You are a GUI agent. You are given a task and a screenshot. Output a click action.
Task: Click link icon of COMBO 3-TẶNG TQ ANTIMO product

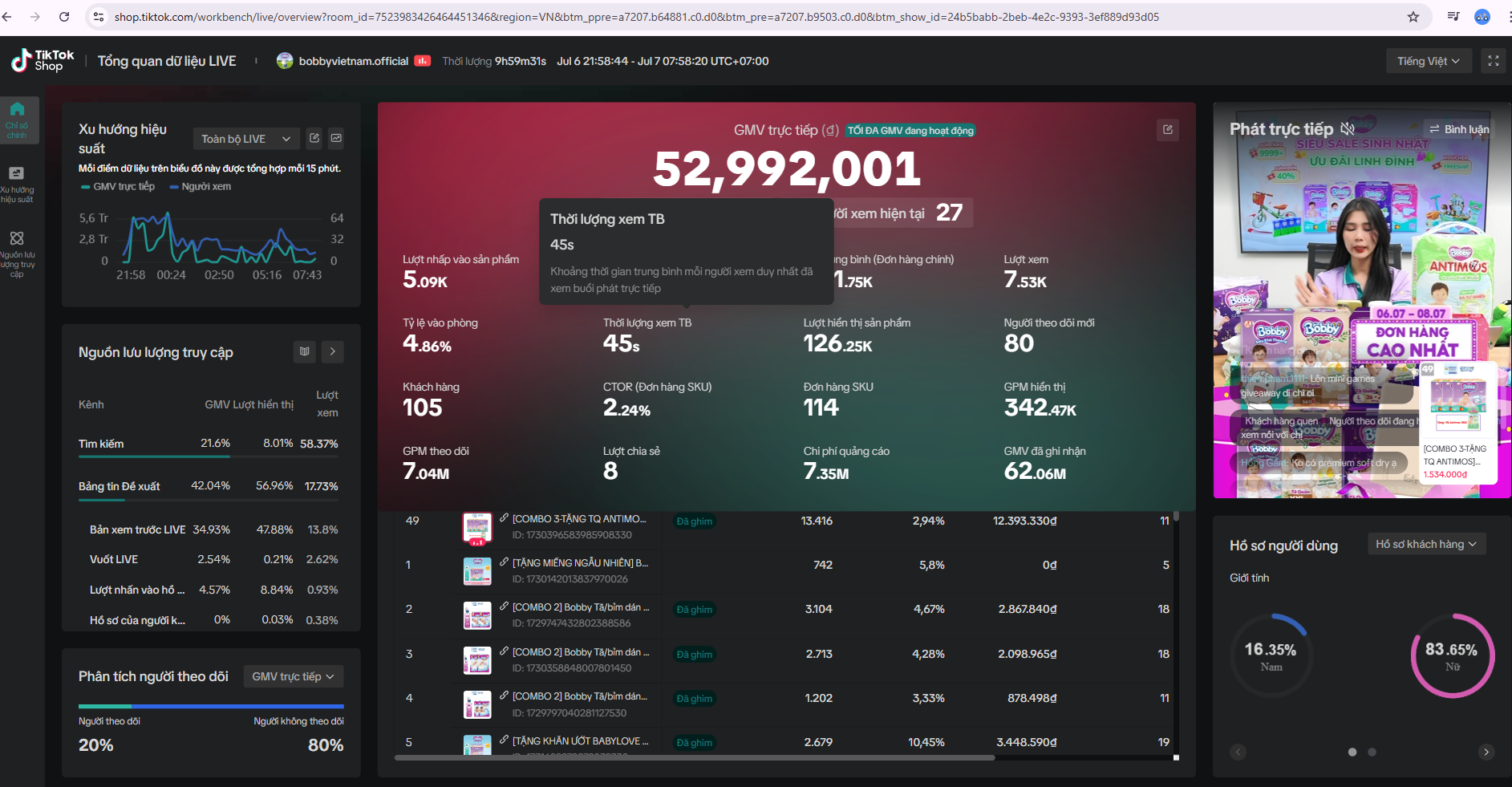pyautogui.click(x=504, y=518)
